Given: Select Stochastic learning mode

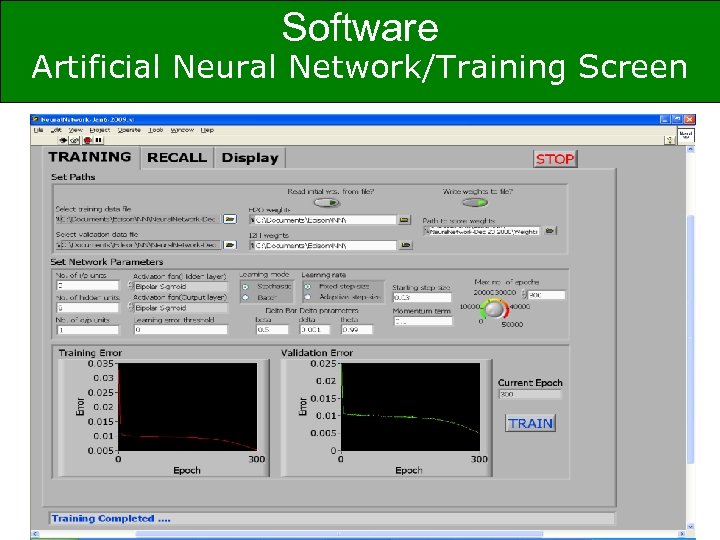Looking at the screenshot, I should click(x=245, y=287).
